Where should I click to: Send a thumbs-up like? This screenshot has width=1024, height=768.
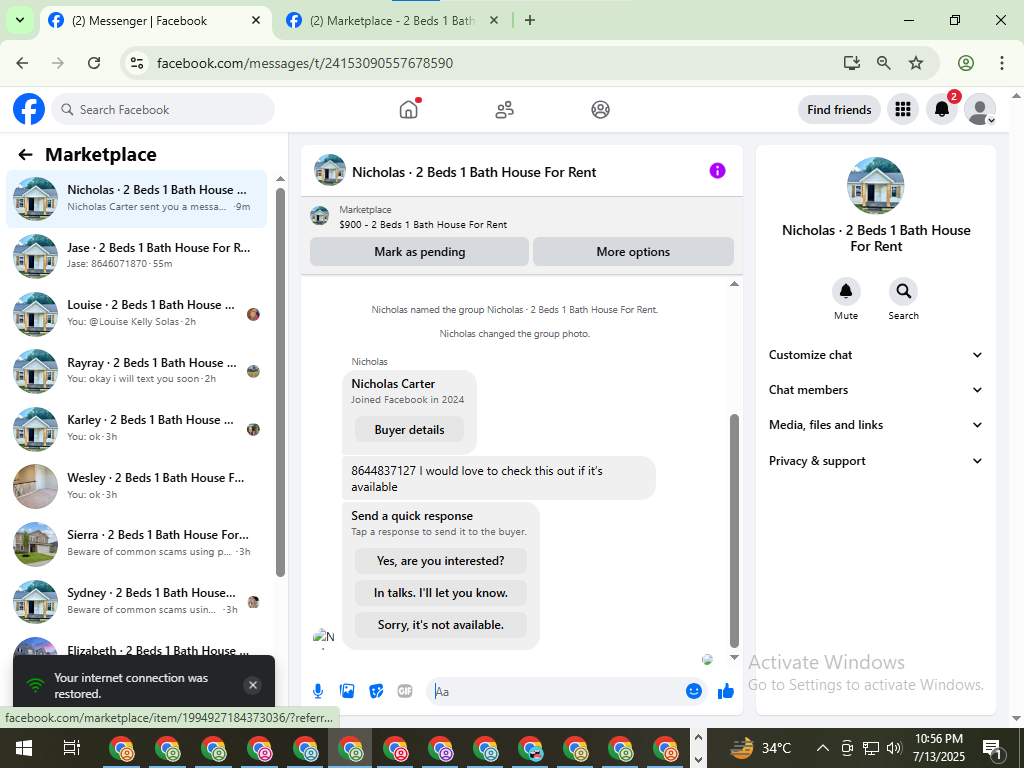726,691
